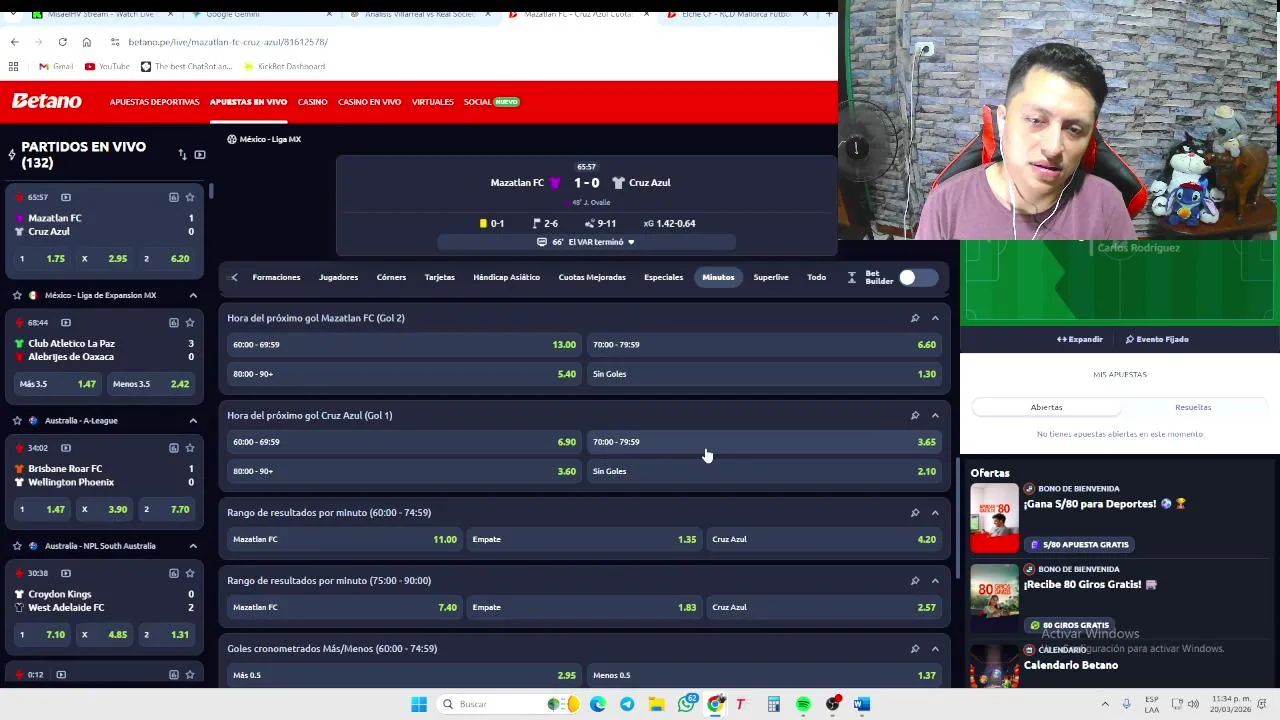Go back with the browser back arrow
The width and height of the screenshot is (1280, 720).
tap(14, 42)
